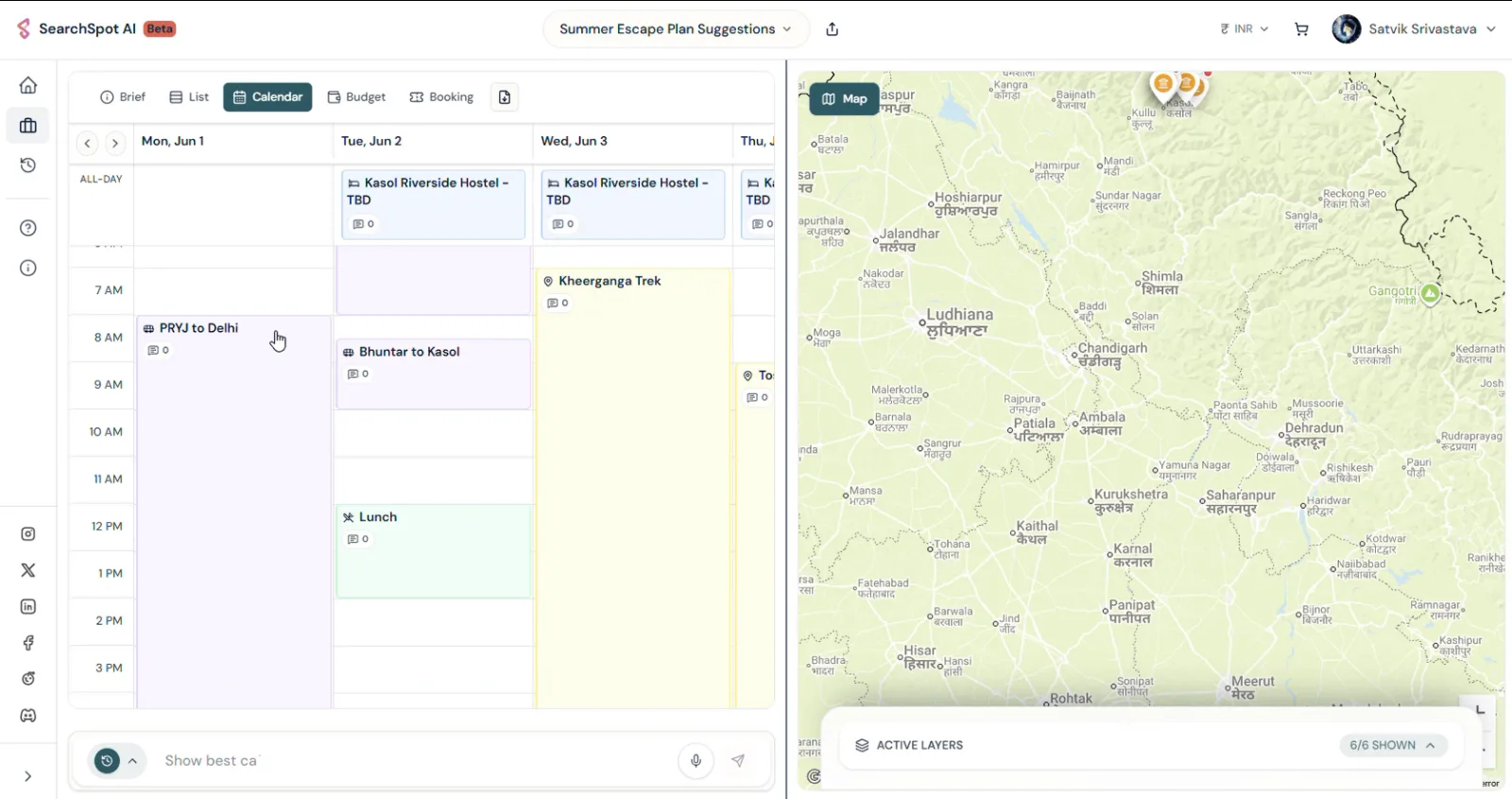Viewport: 1512px width, 799px height.
Task: Switch to the Booking tab
Action: tap(441, 97)
